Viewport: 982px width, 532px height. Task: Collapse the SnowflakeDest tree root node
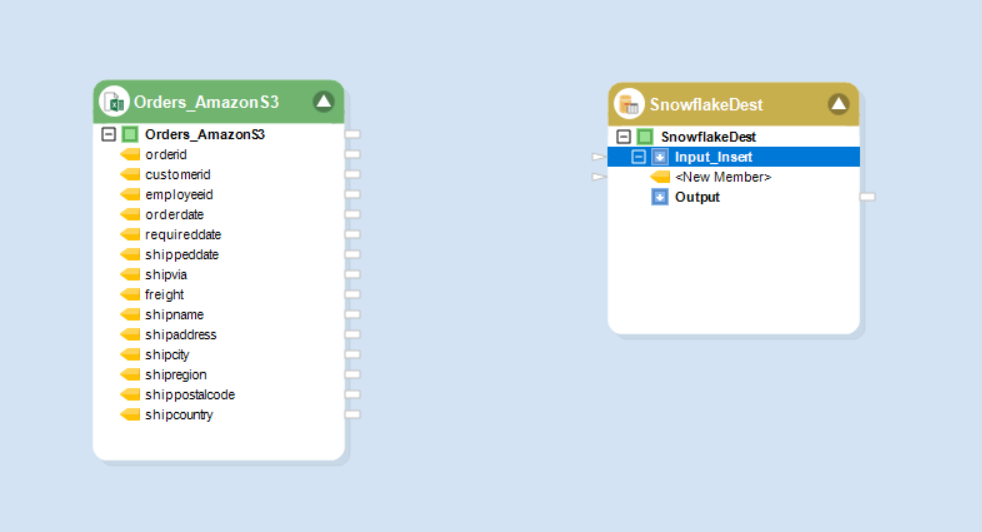[624, 137]
